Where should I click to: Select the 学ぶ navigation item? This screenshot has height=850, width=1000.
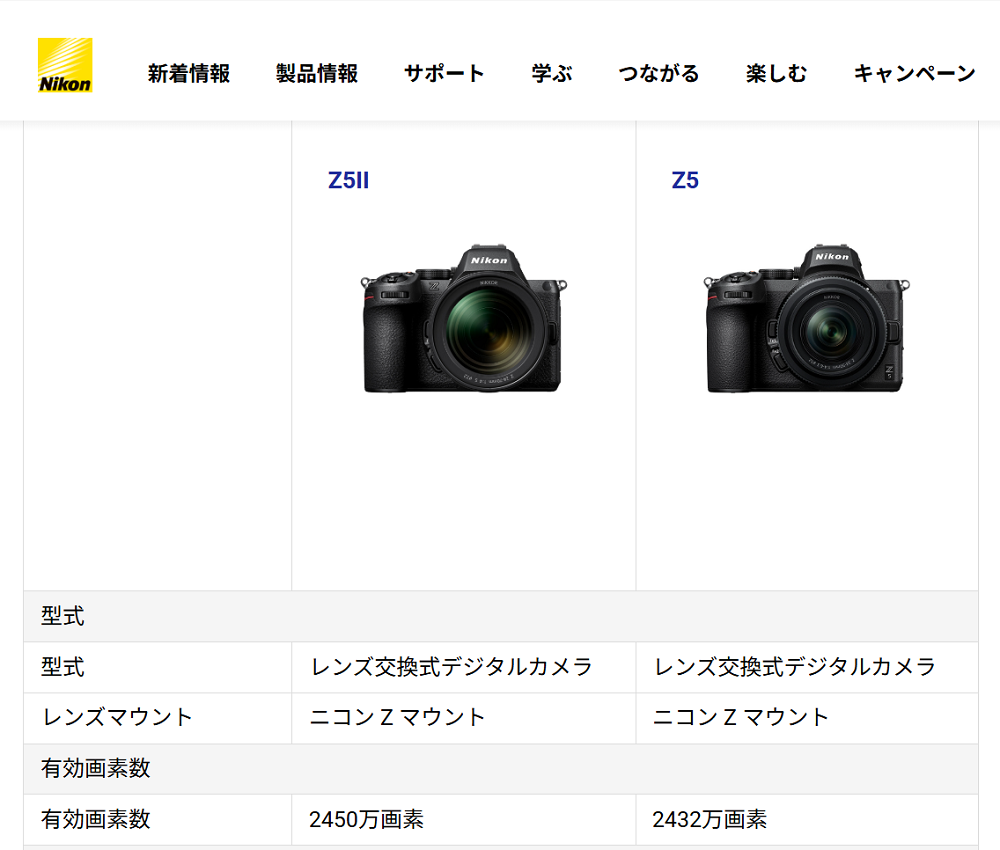(x=552, y=73)
